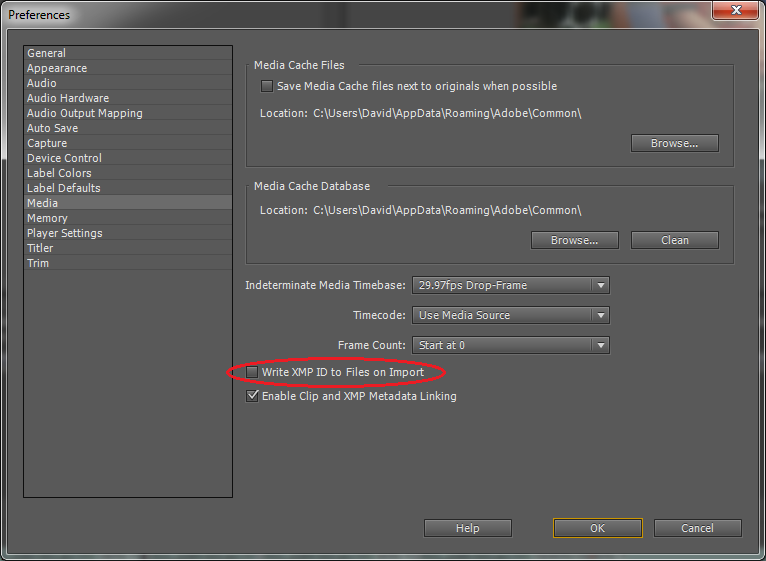This screenshot has width=766, height=561.
Task: Select Appearance in the category list
Action: coord(128,68)
